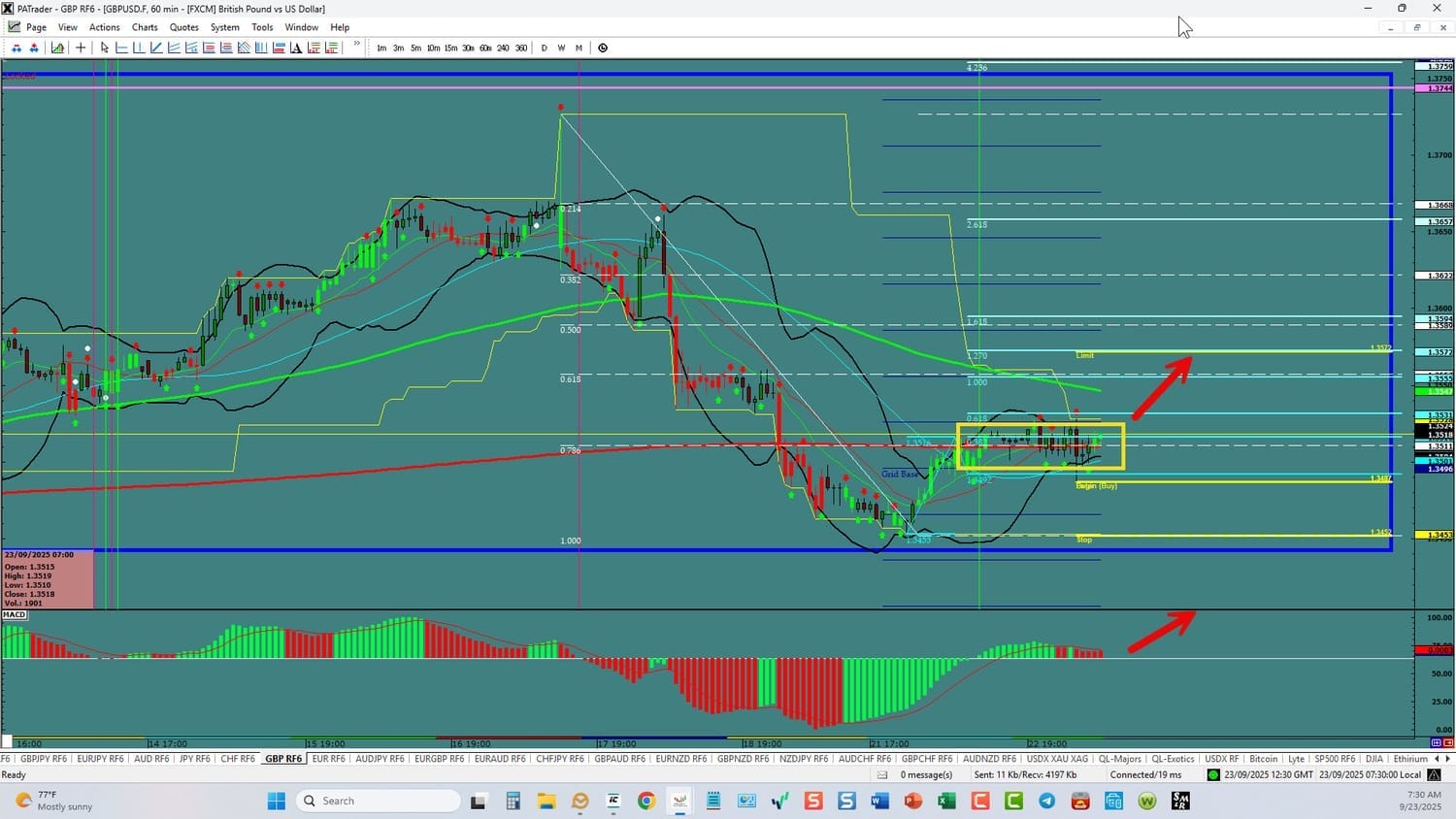Viewport: 1456px width, 819px height.
Task: Open Microsoft Excel from the taskbar
Action: pos(946,801)
